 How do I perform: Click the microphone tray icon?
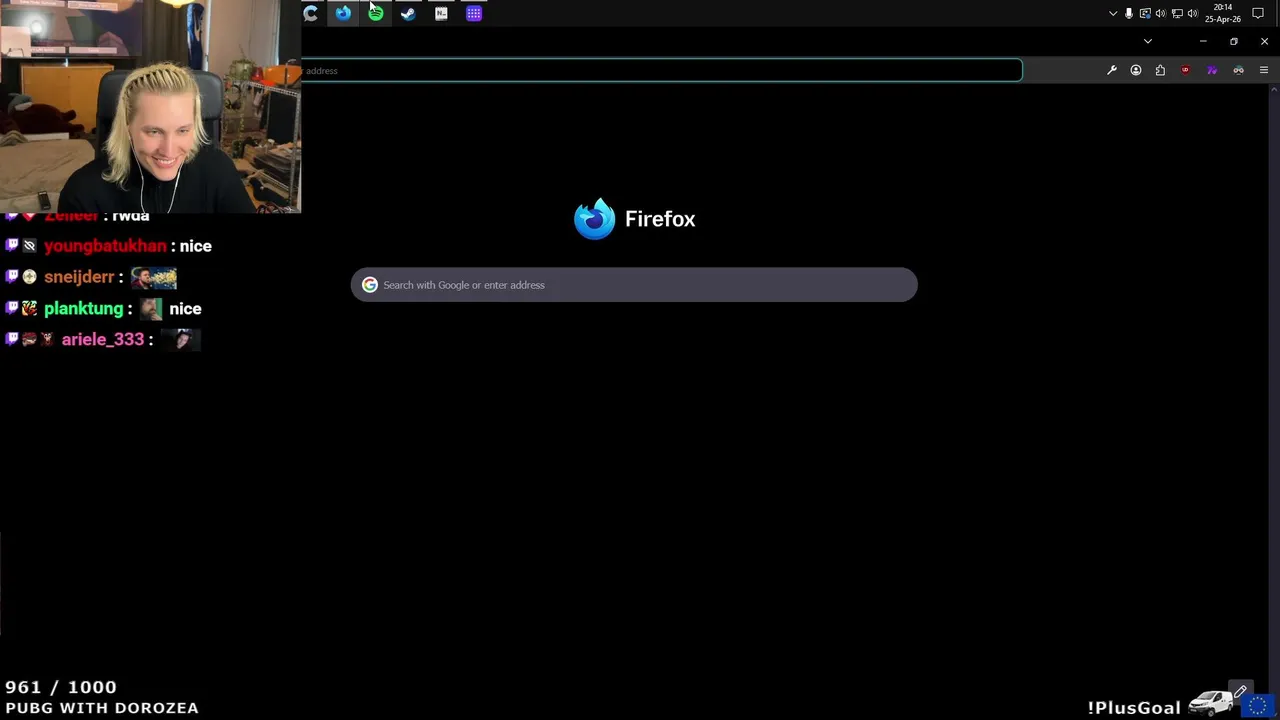click(x=1129, y=14)
